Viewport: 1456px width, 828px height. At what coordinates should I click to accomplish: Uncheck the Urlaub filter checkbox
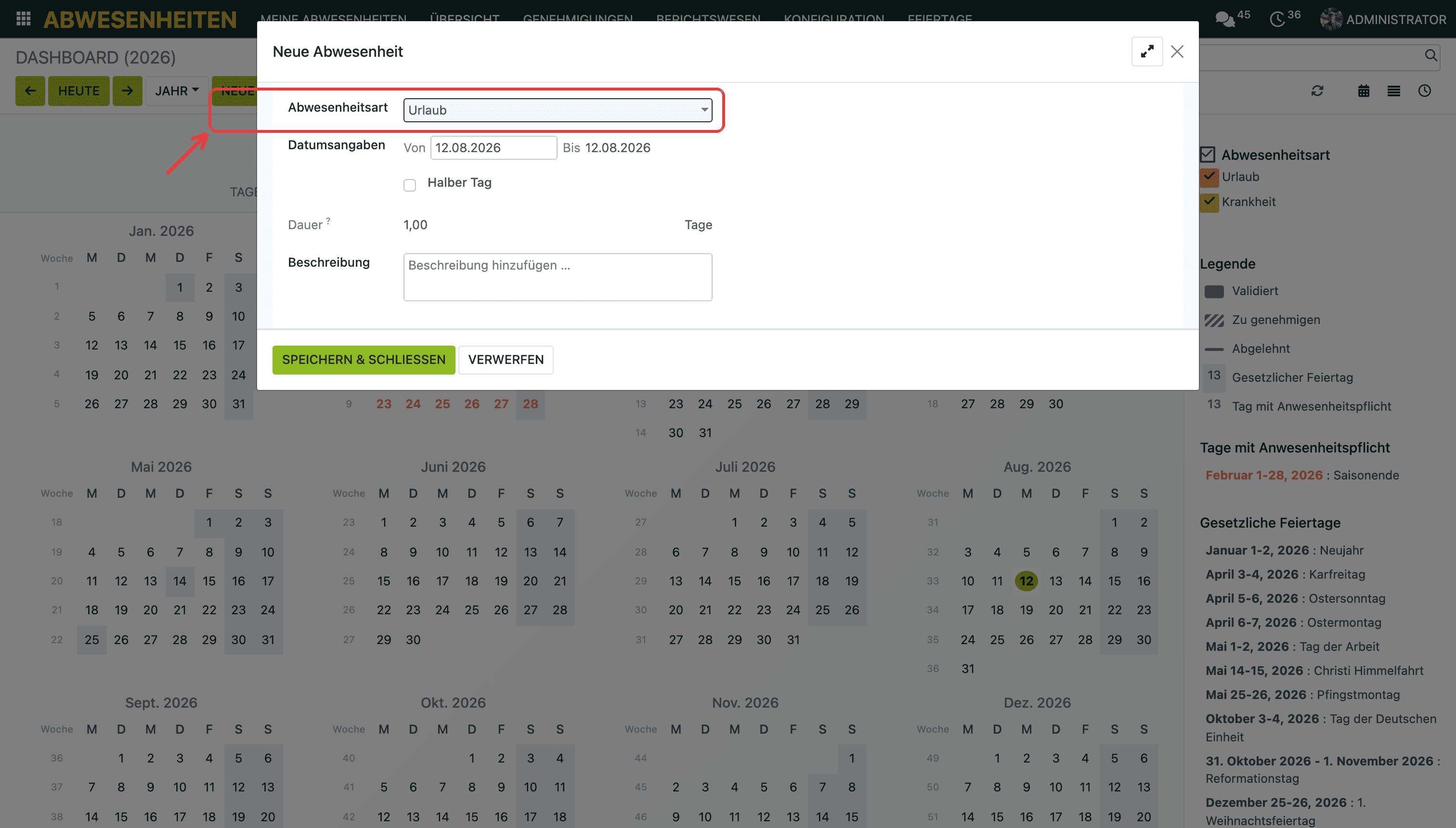(x=1209, y=177)
